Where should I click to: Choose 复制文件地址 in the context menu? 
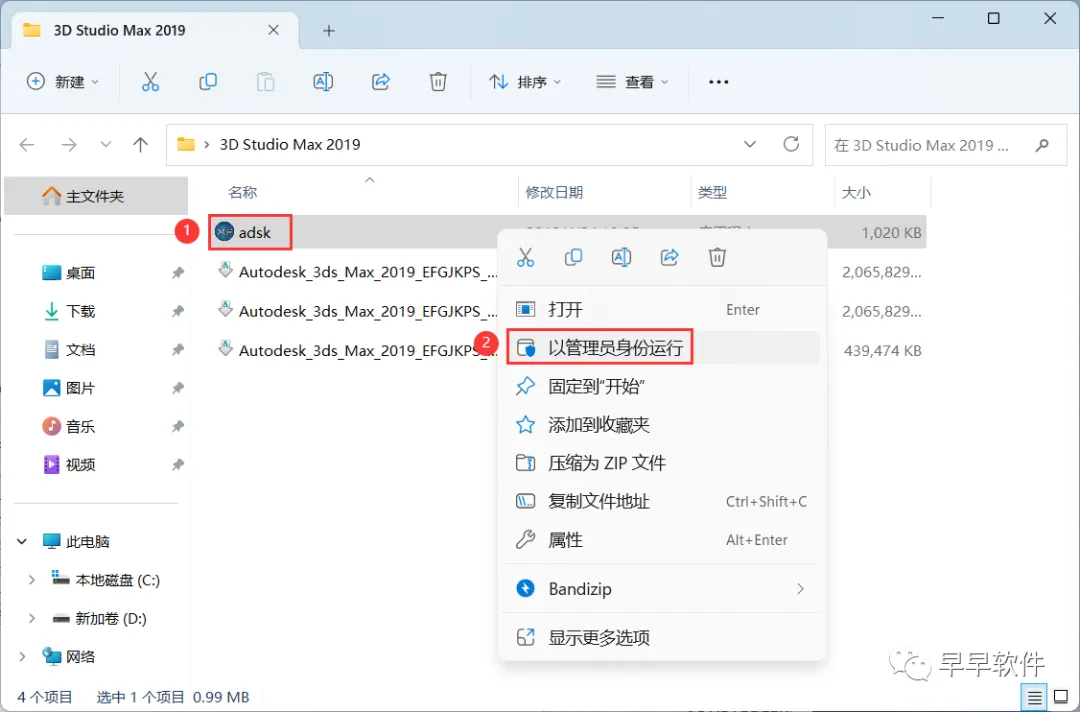click(663, 501)
